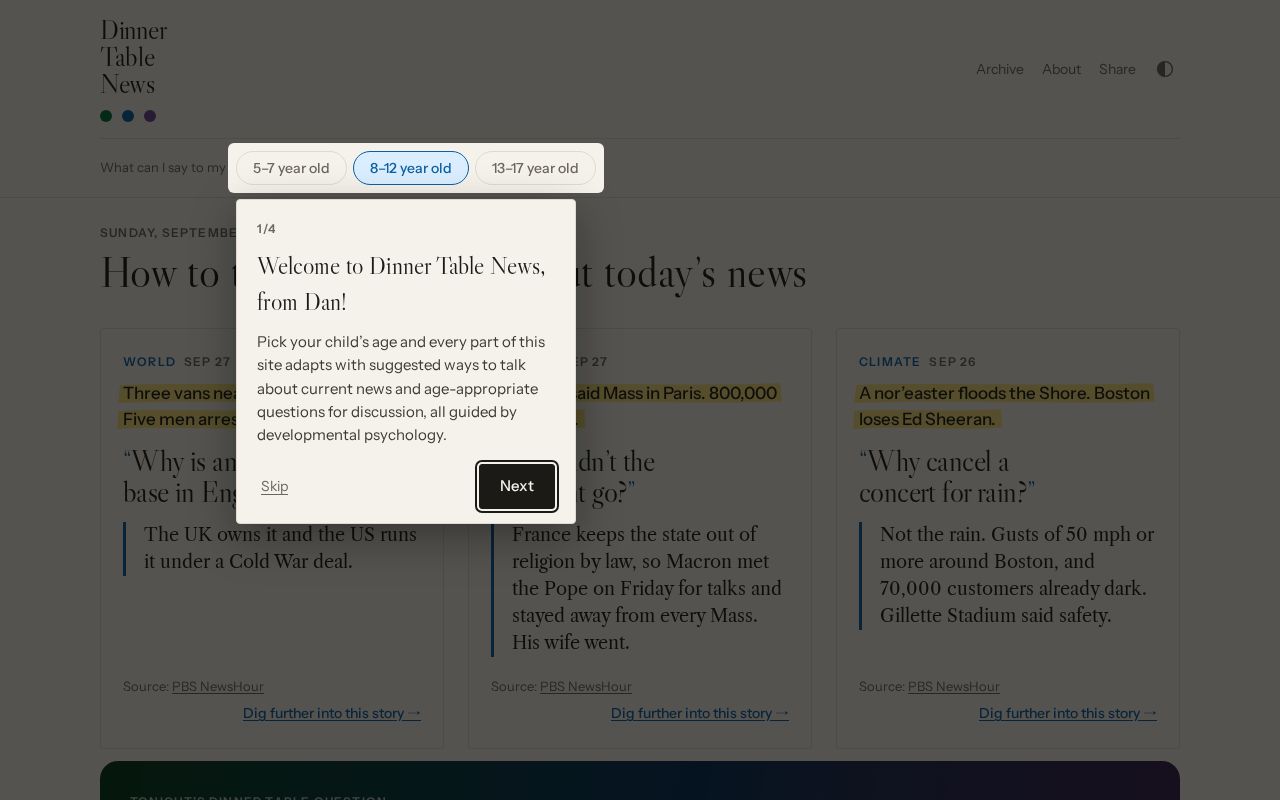Open PBS NewsHour source under Pope story

tap(586, 686)
